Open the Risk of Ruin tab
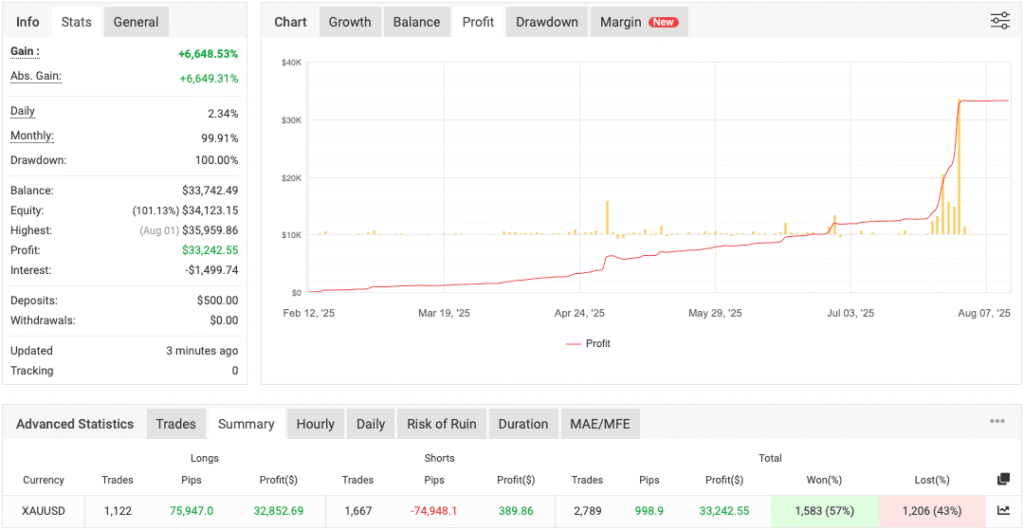 click(x=441, y=424)
